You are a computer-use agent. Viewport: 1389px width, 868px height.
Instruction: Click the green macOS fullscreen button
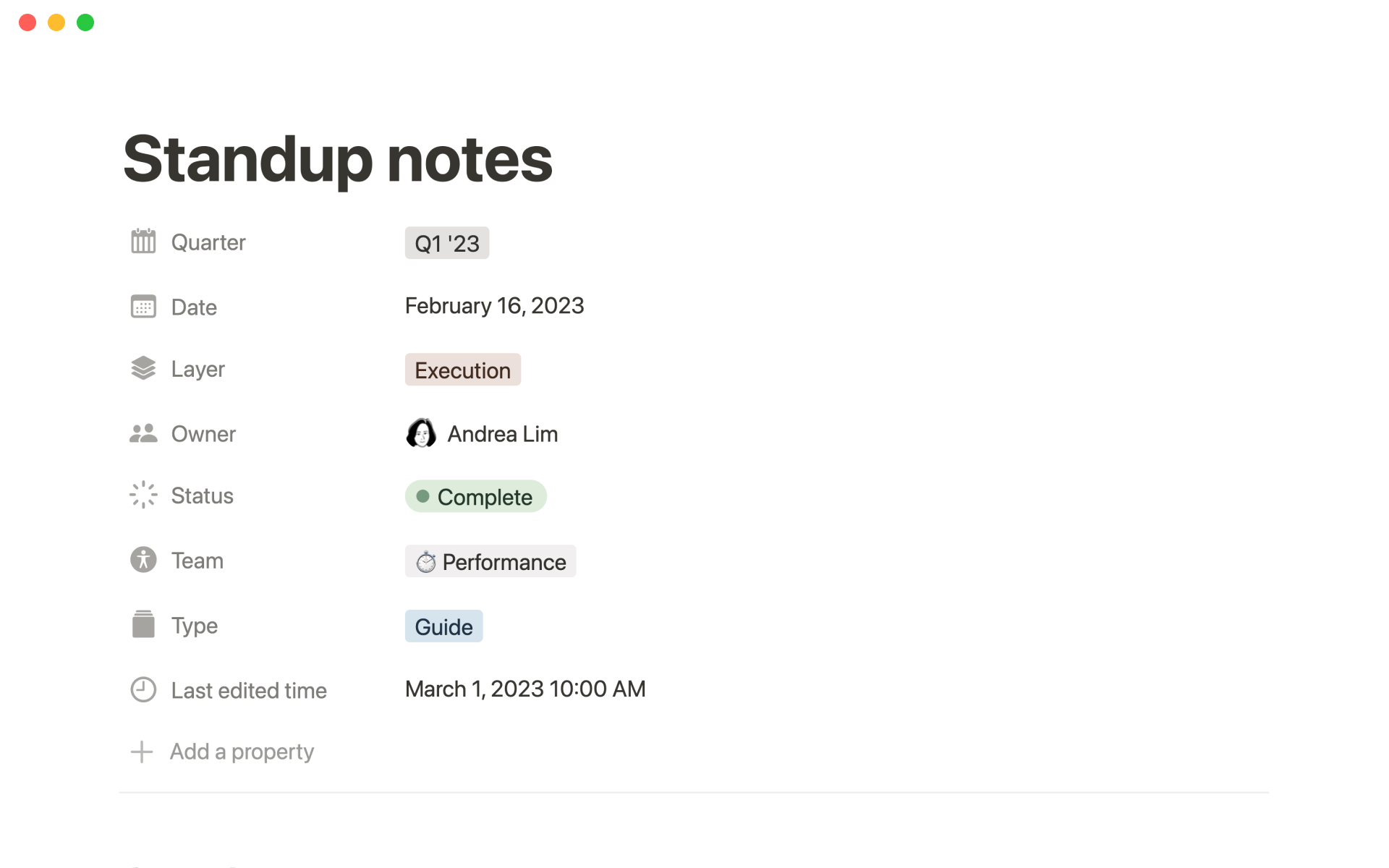(85, 22)
